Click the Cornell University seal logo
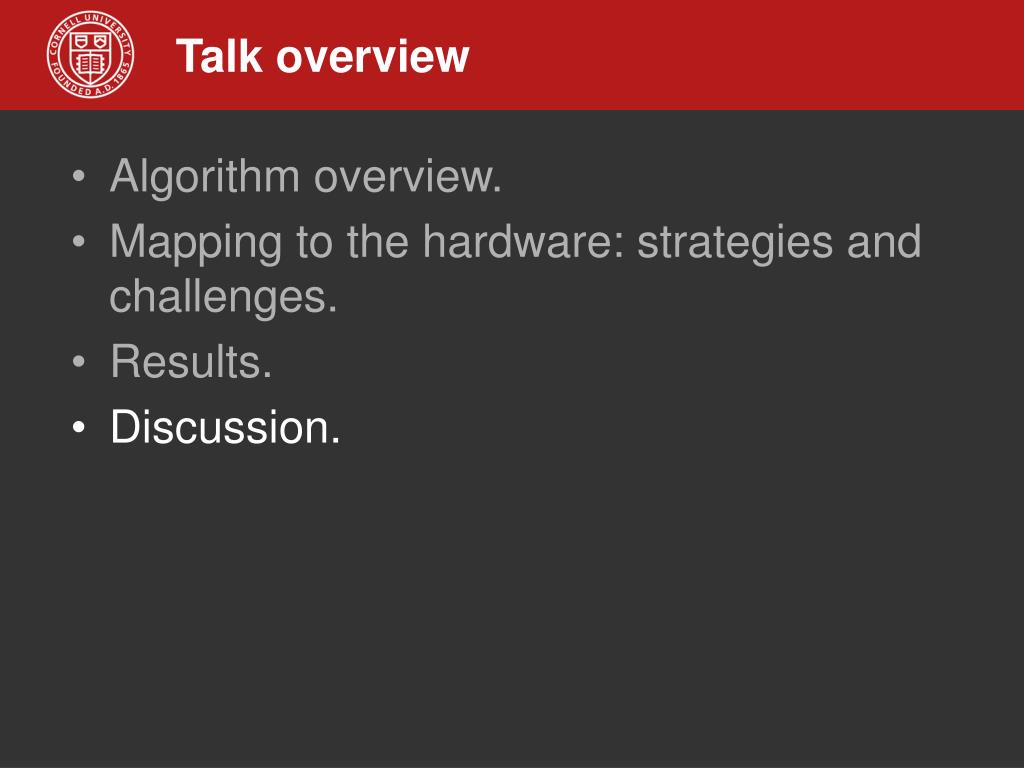 (91, 54)
